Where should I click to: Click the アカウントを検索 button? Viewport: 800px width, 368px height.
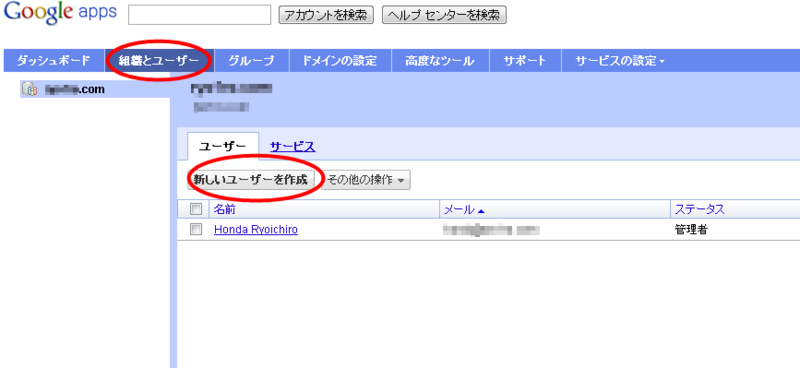point(326,15)
